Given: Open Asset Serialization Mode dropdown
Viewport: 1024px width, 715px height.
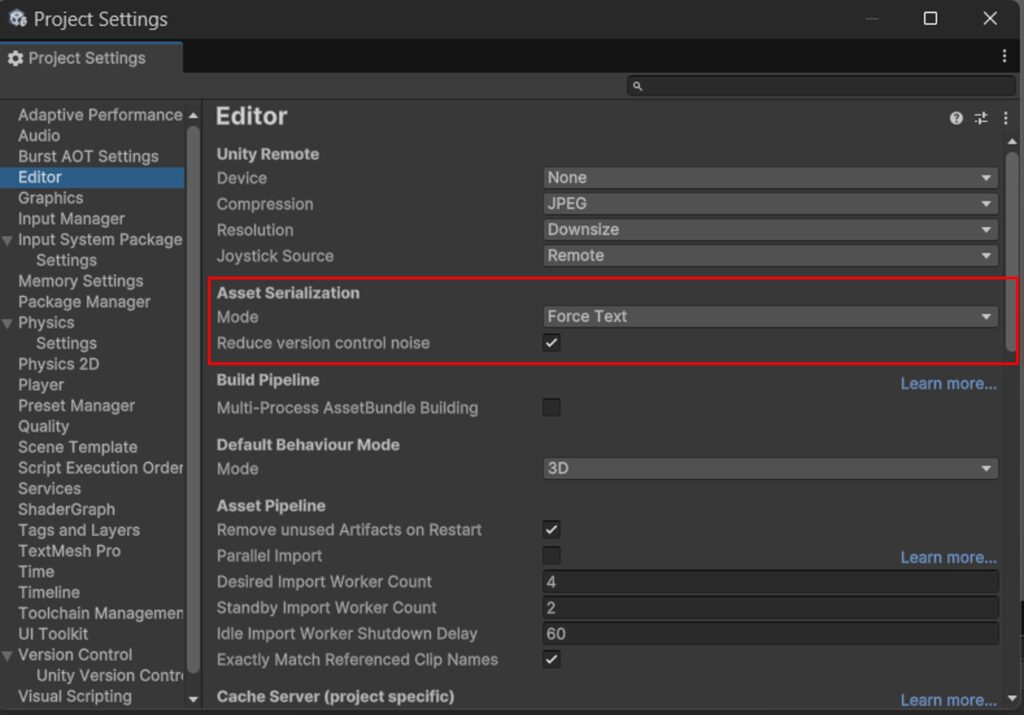Looking at the screenshot, I should [x=770, y=317].
